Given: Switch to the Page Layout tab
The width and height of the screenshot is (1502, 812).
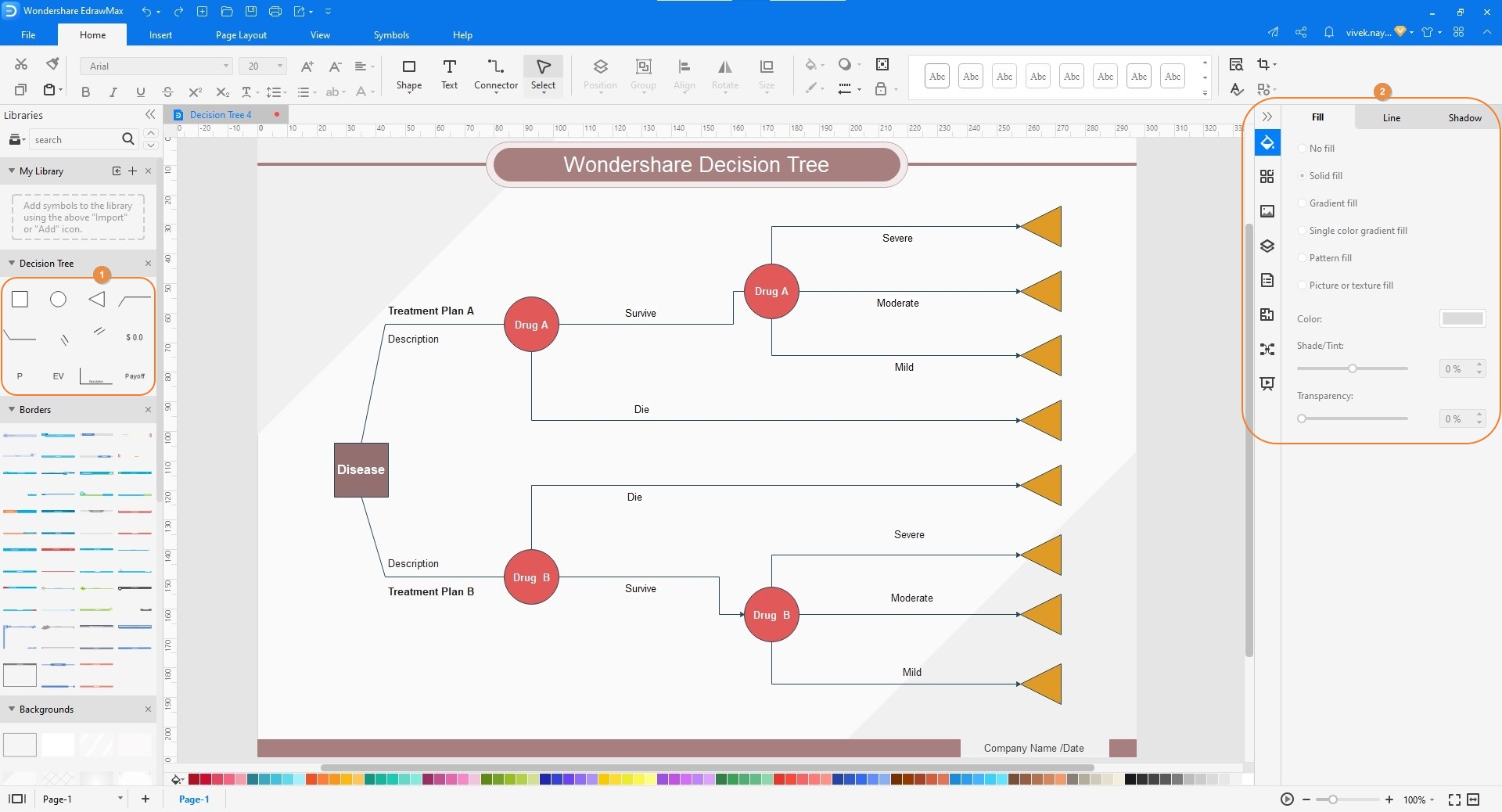Looking at the screenshot, I should 241,35.
